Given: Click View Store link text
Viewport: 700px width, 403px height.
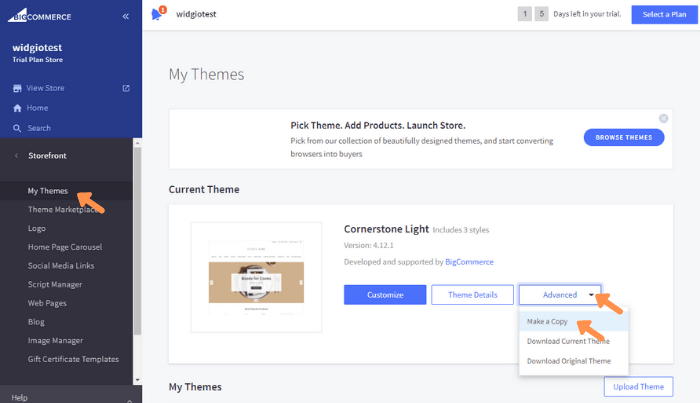Looking at the screenshot, I should coord(45,88).
